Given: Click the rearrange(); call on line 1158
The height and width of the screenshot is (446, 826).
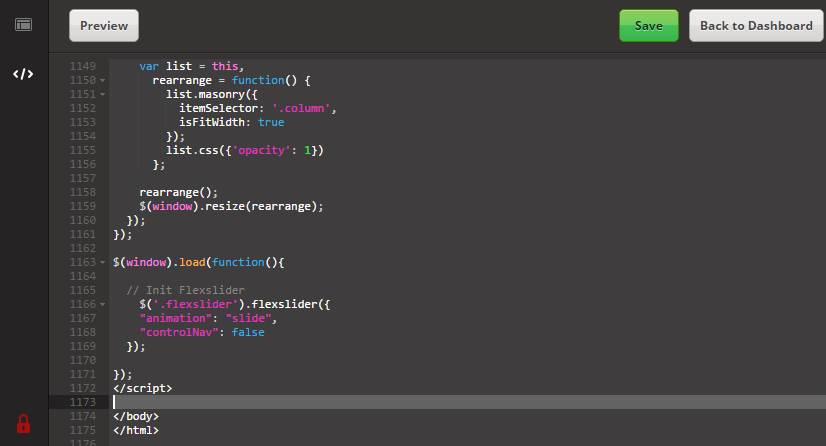Looking at the screenshot, I should coord(178,192).
